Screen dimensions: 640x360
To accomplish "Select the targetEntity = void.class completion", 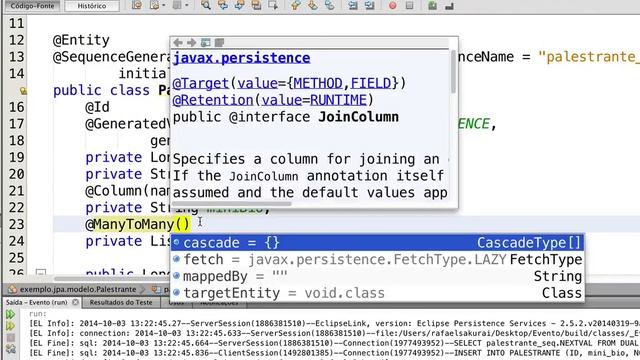I will [x=378, y=293].
